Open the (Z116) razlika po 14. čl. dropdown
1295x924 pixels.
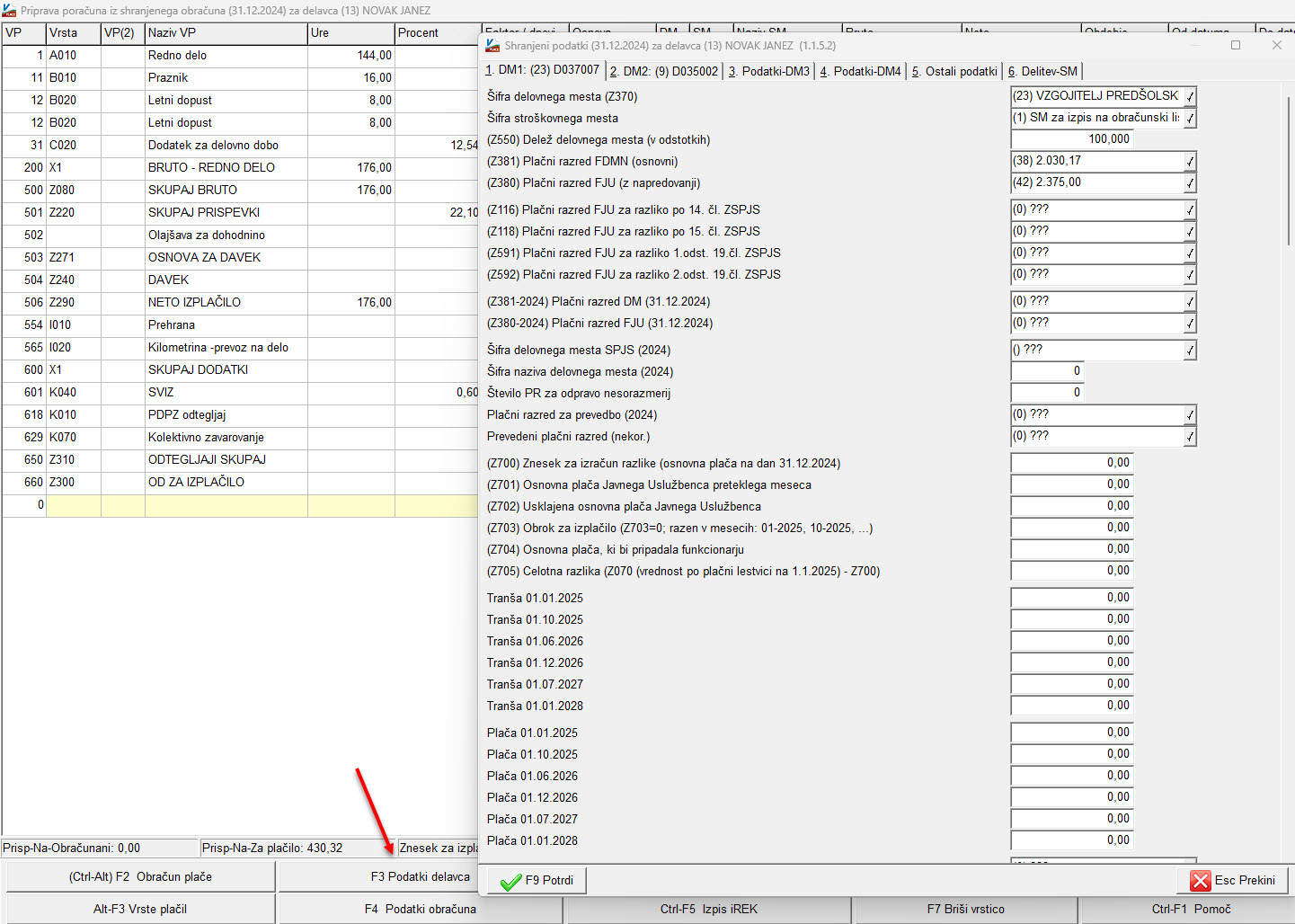[x=1190, y=209]
